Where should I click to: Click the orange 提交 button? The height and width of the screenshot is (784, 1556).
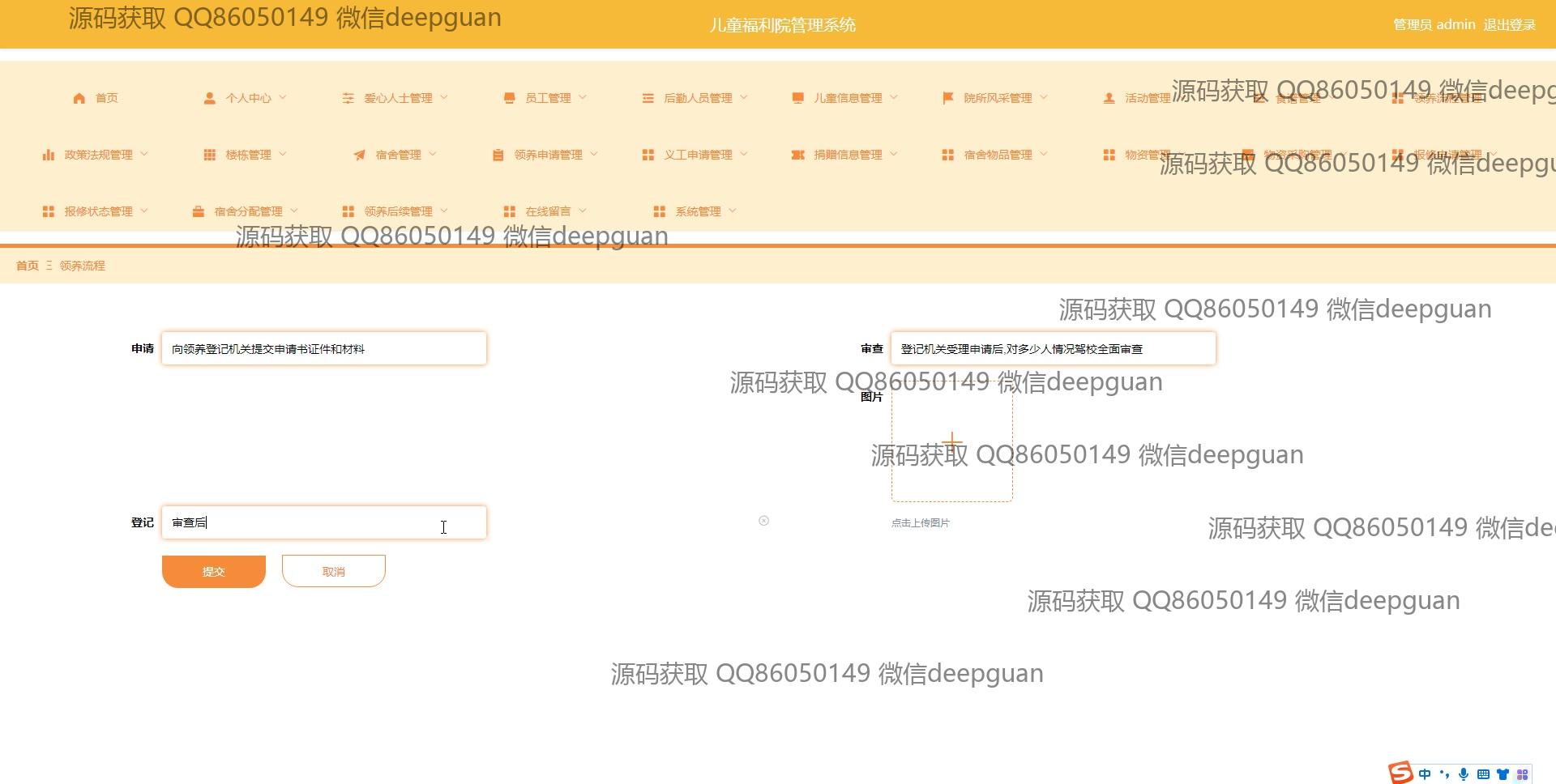(213, 571)
